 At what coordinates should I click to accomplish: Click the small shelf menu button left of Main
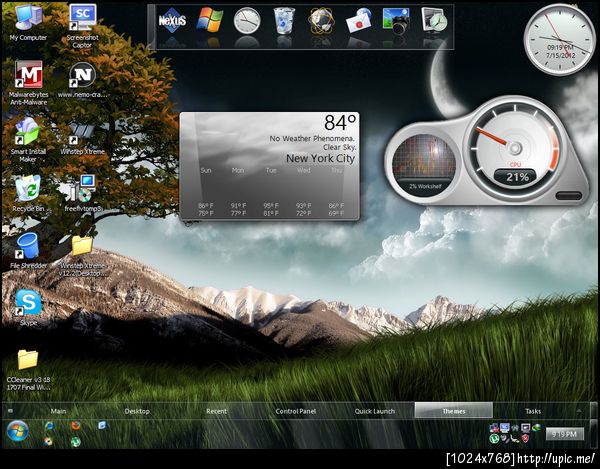[10, 411]
